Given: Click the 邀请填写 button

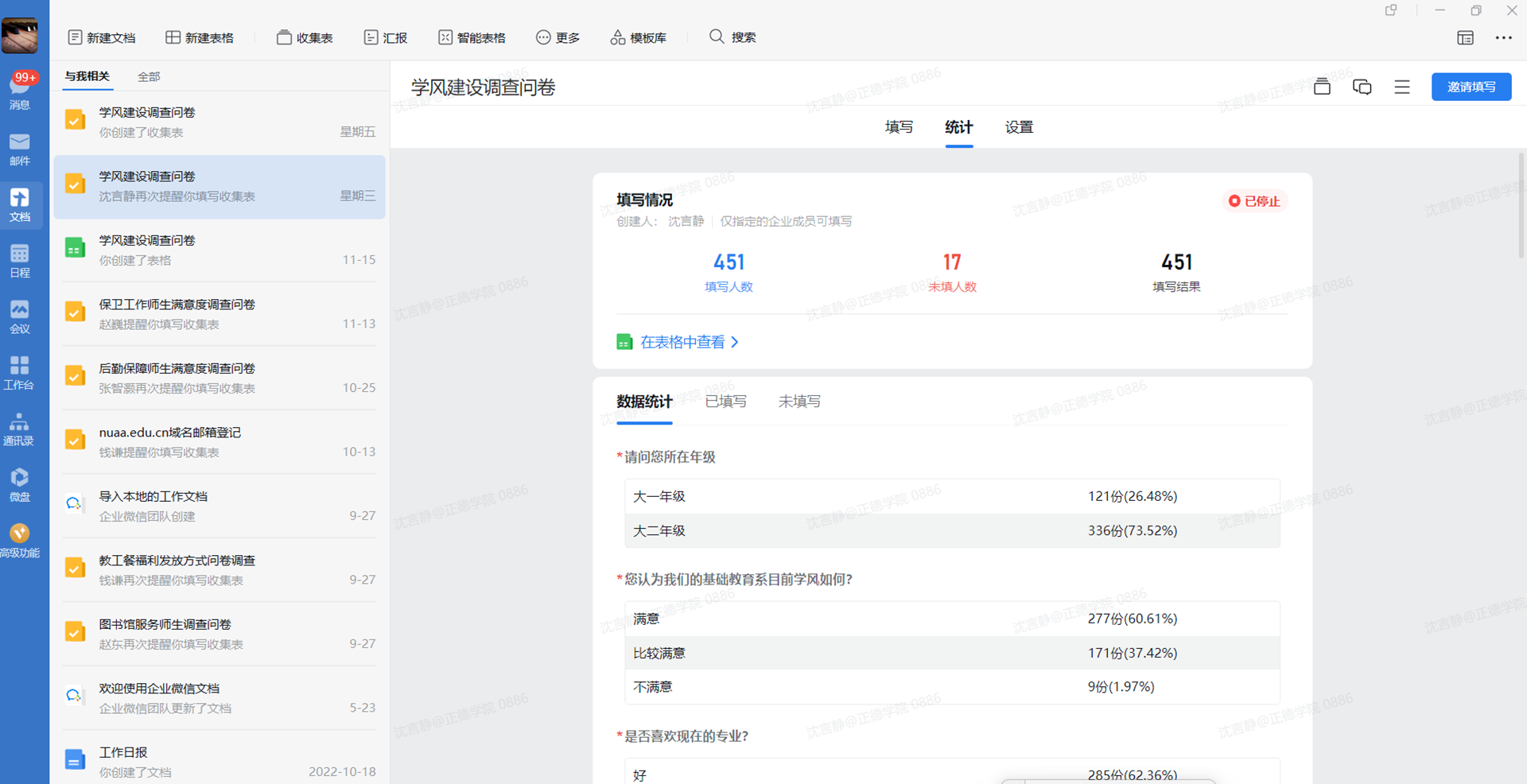Looking at the screenshot, I should click(x=1471, y=87).
